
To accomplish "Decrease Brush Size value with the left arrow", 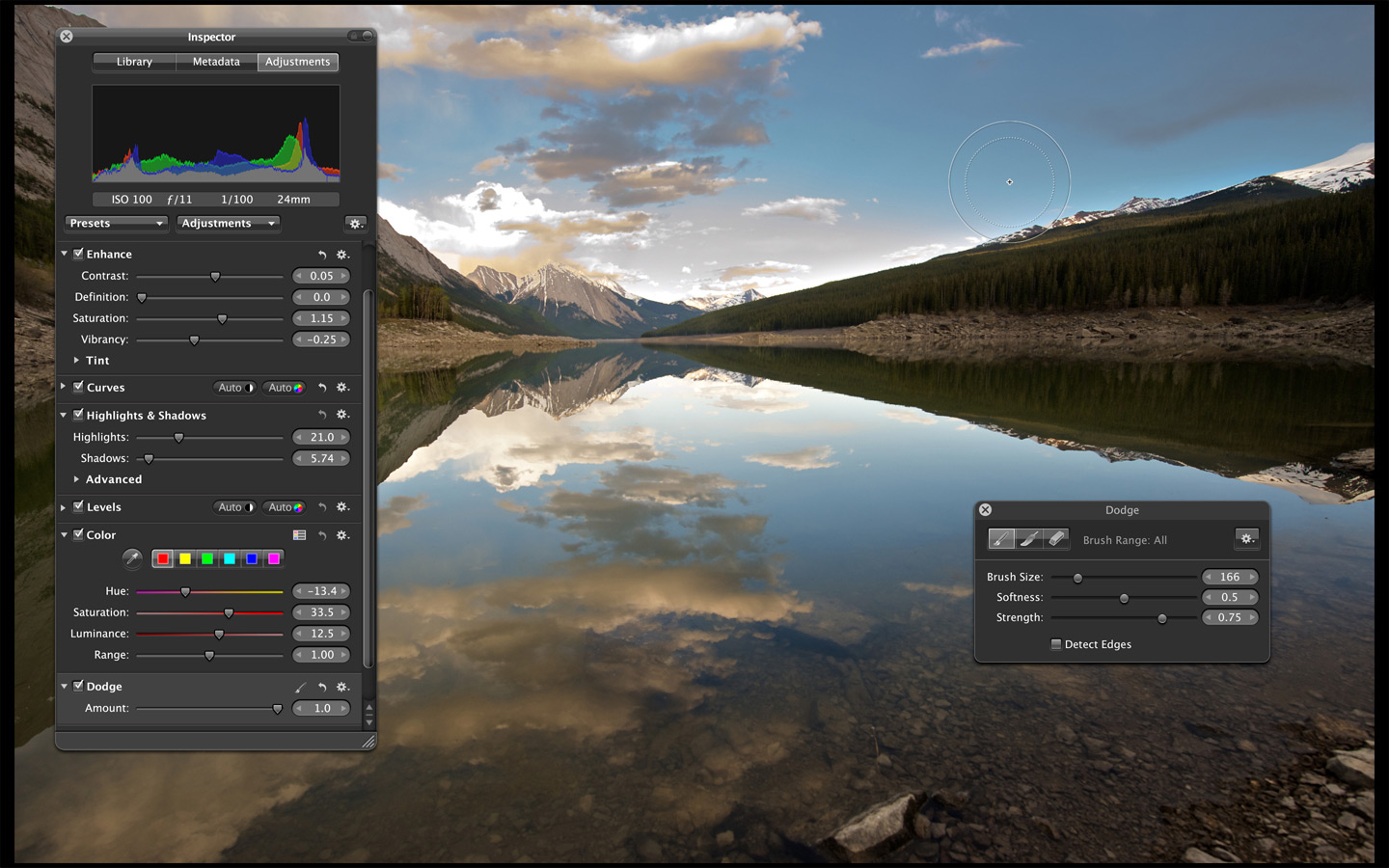I will pyautogui.click(x=1209, y=577).
